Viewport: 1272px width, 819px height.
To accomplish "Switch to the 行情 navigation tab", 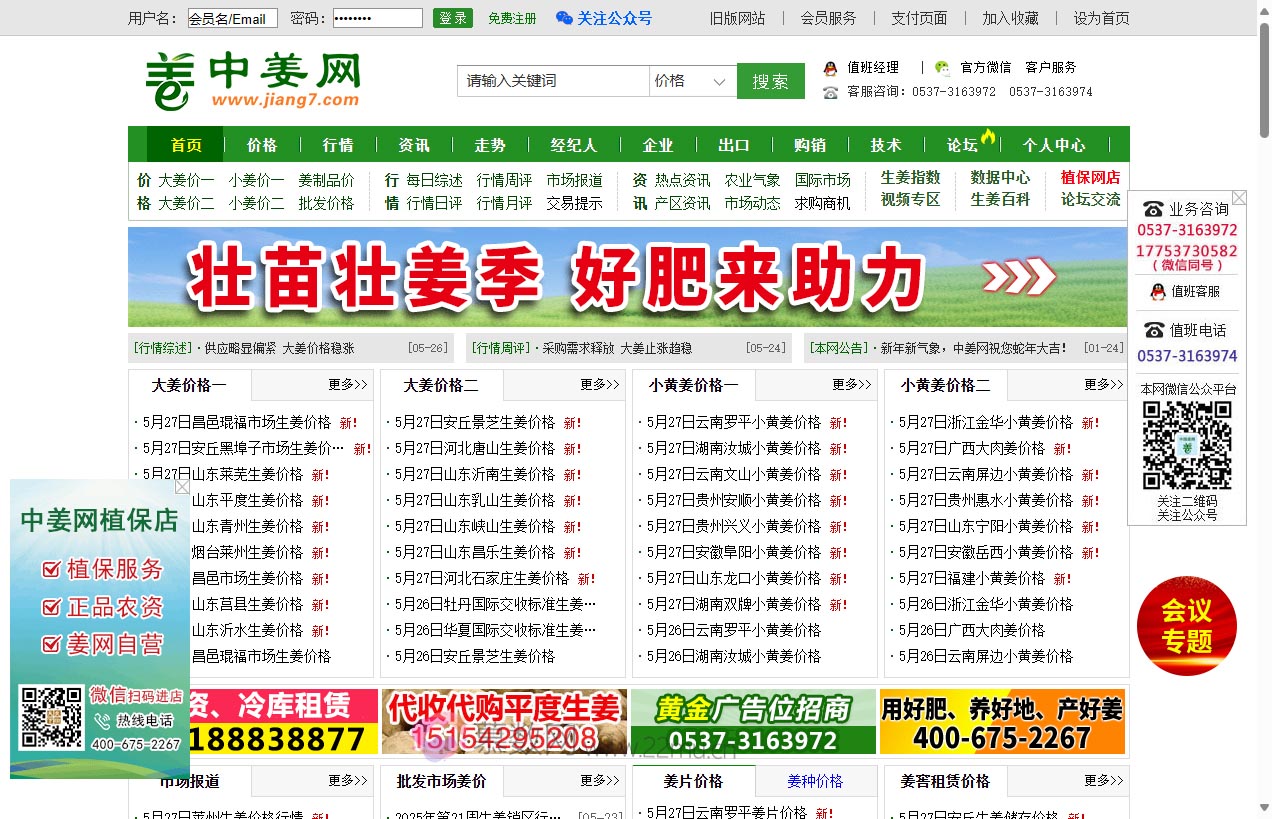I will point(338,144).
